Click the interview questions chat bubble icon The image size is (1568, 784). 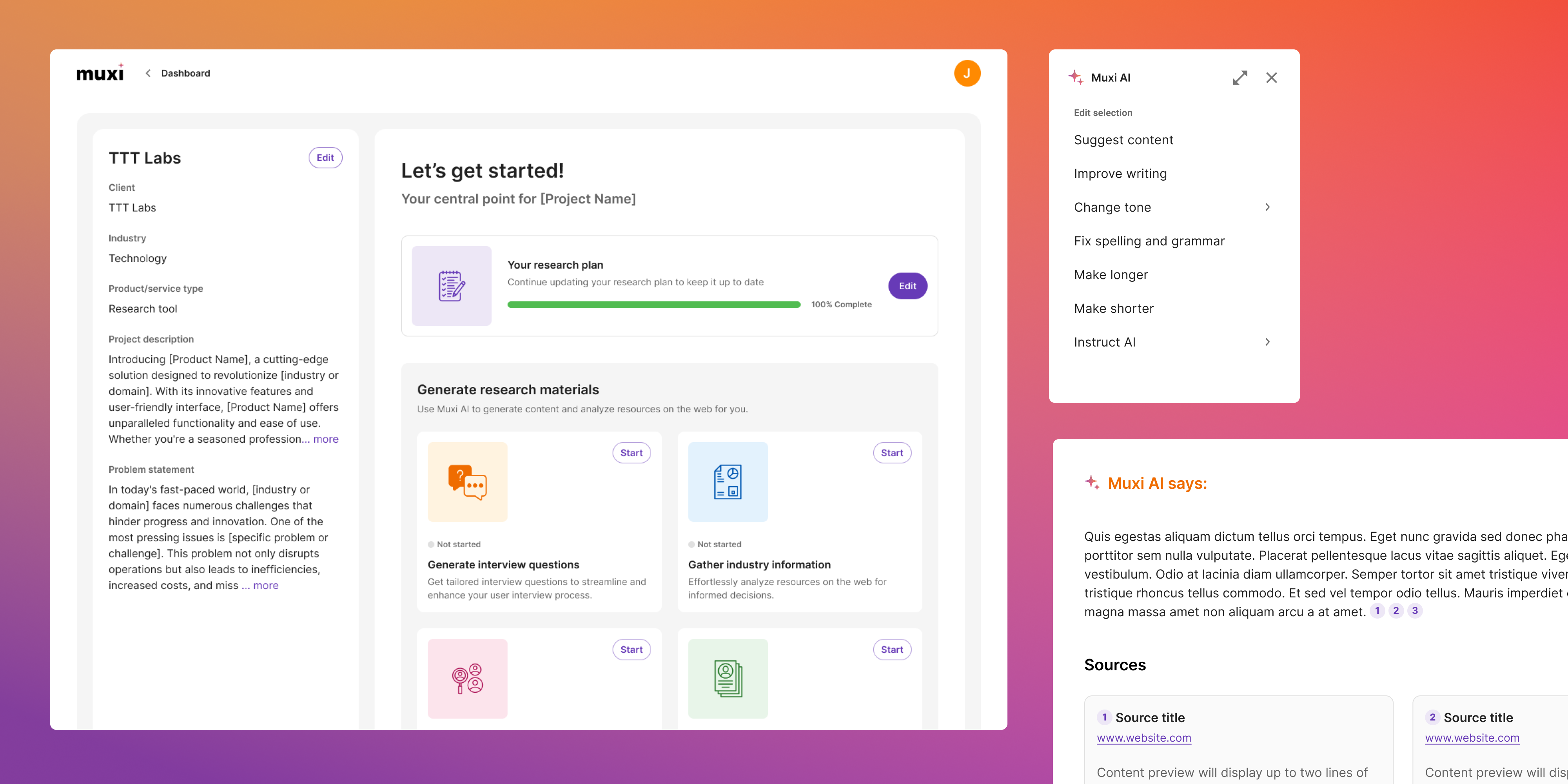(x=467, y=481)
